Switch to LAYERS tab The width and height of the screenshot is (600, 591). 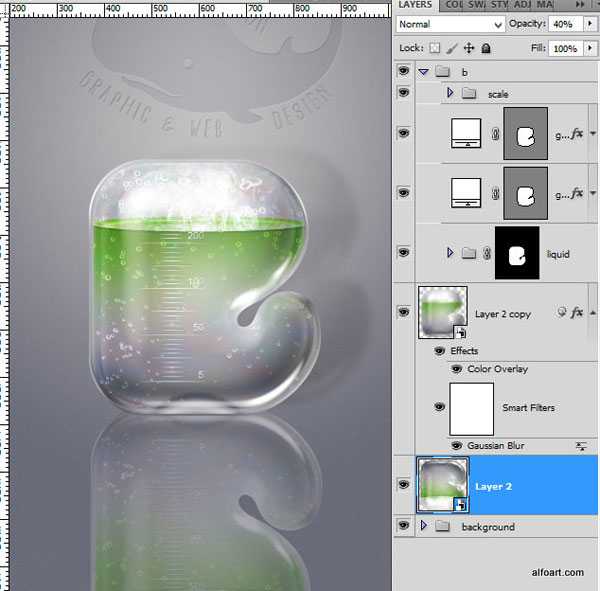(x=416, y=5)
